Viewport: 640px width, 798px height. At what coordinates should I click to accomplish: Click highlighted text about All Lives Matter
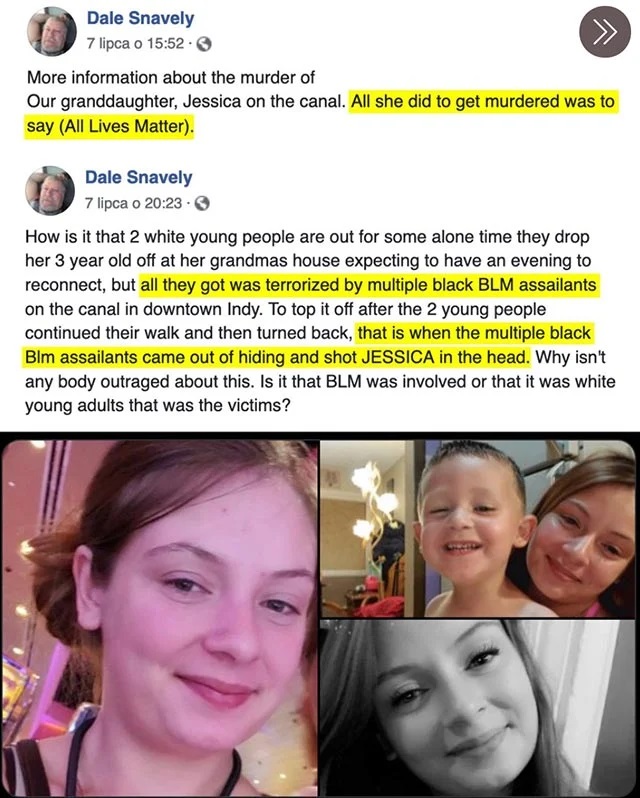point(321,113)
